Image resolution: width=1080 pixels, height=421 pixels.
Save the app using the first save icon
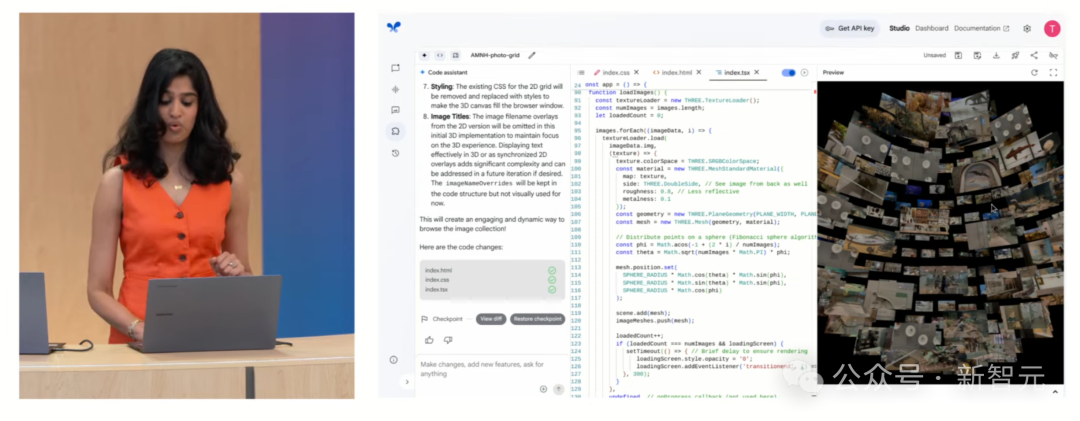pyautogui.click(x=958, y=55)
